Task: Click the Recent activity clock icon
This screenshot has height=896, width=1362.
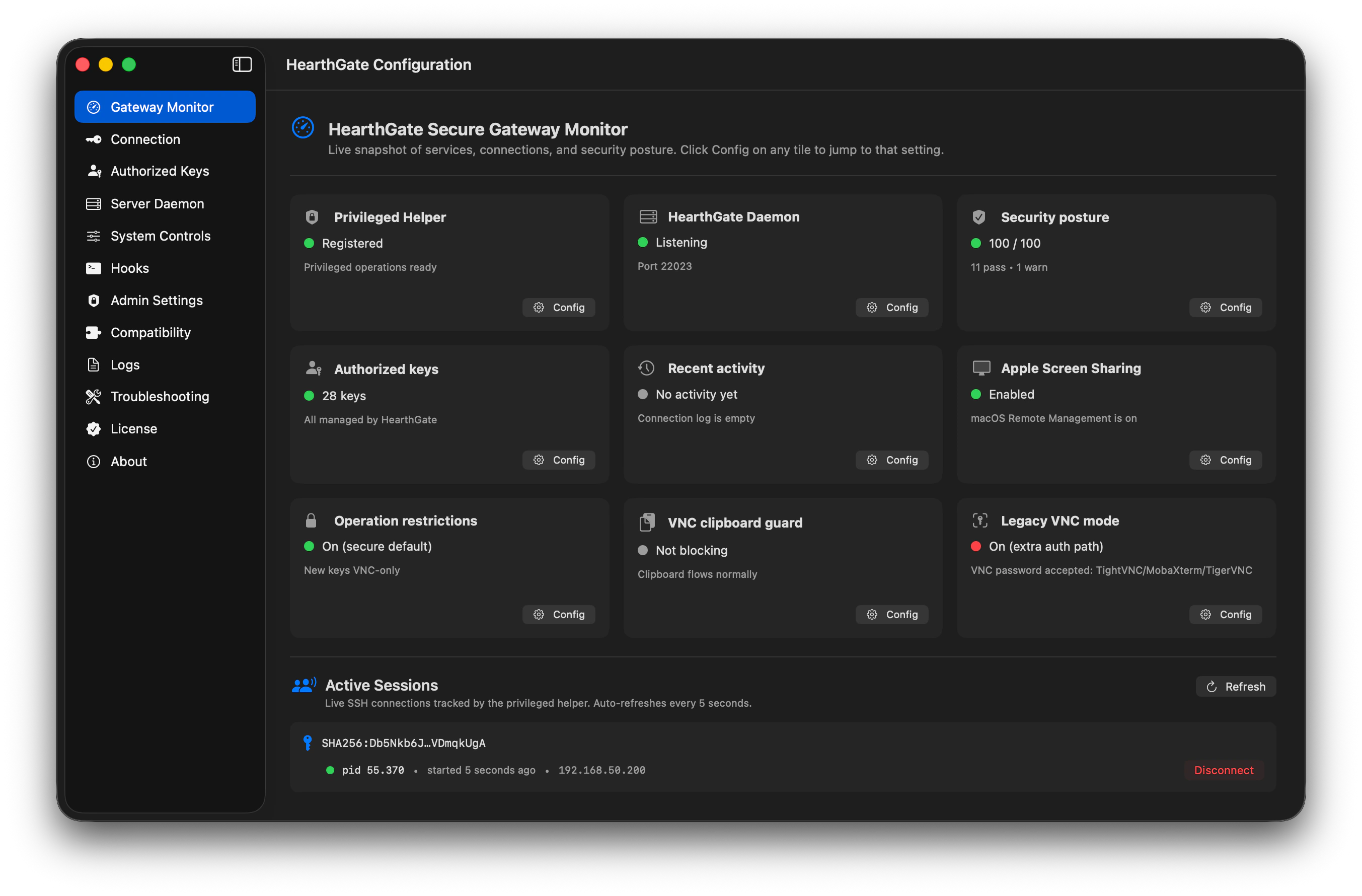Action: (x=646, y=368)
